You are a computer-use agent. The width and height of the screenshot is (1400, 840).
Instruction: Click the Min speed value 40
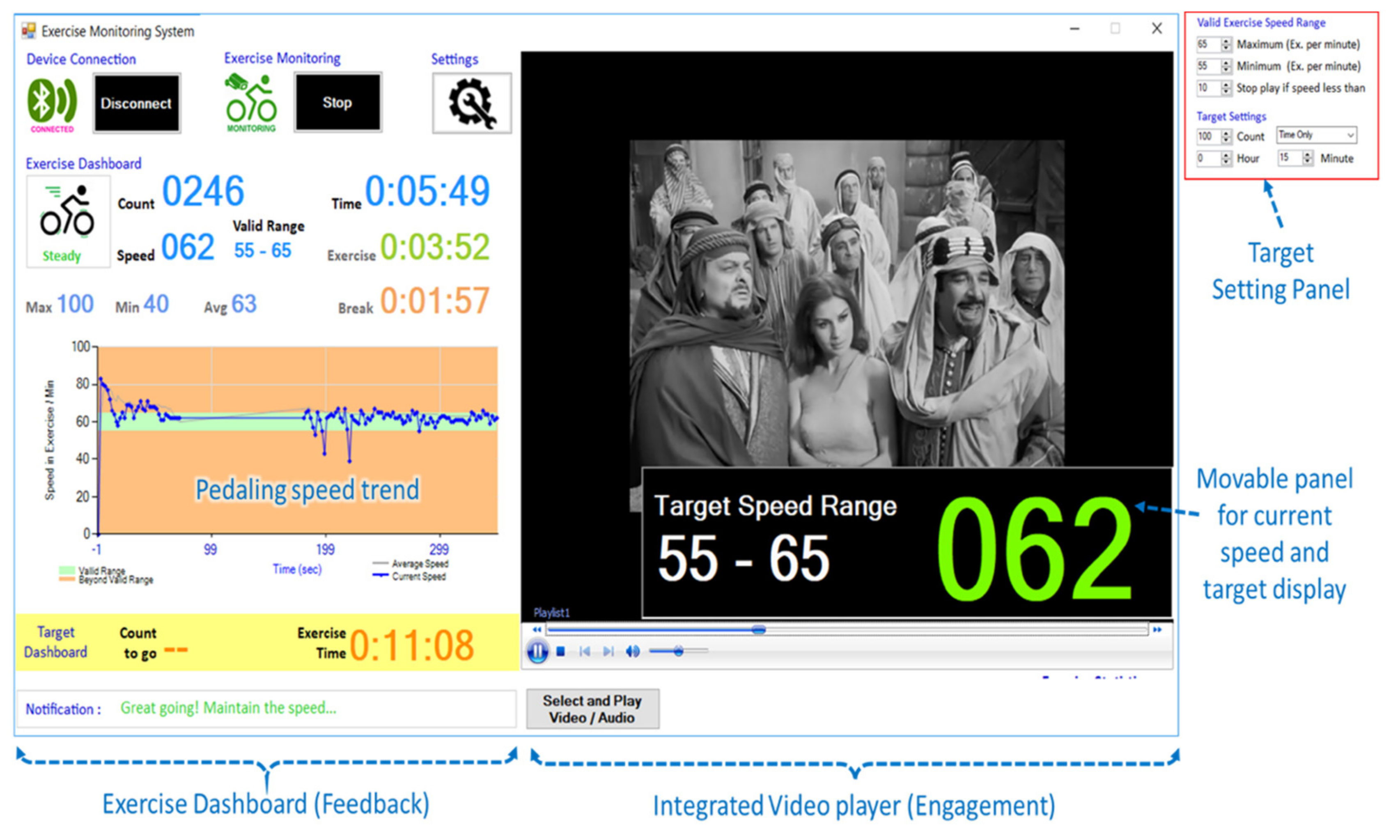156,304
